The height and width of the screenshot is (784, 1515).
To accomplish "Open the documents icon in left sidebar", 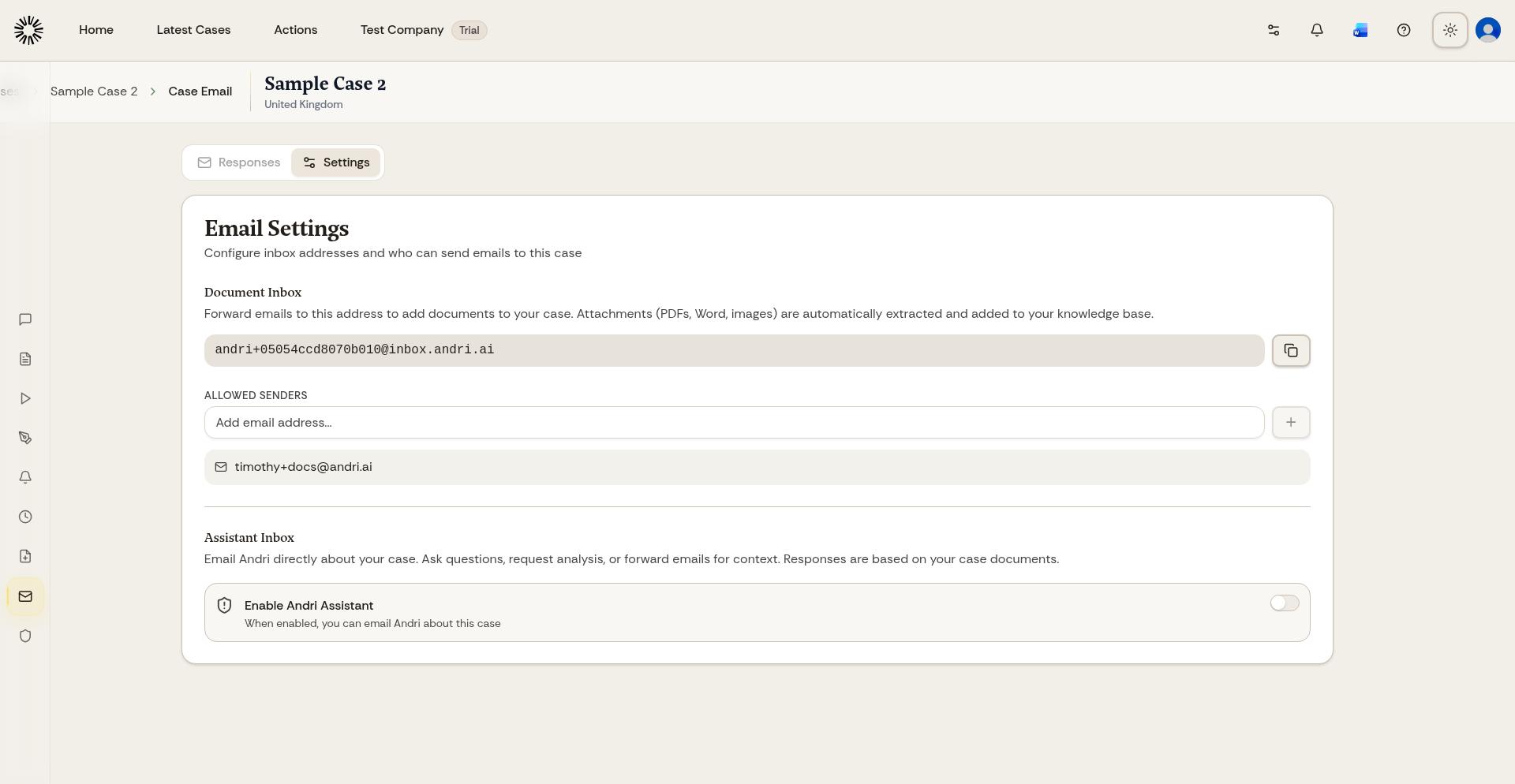I will tap(25, 359).
